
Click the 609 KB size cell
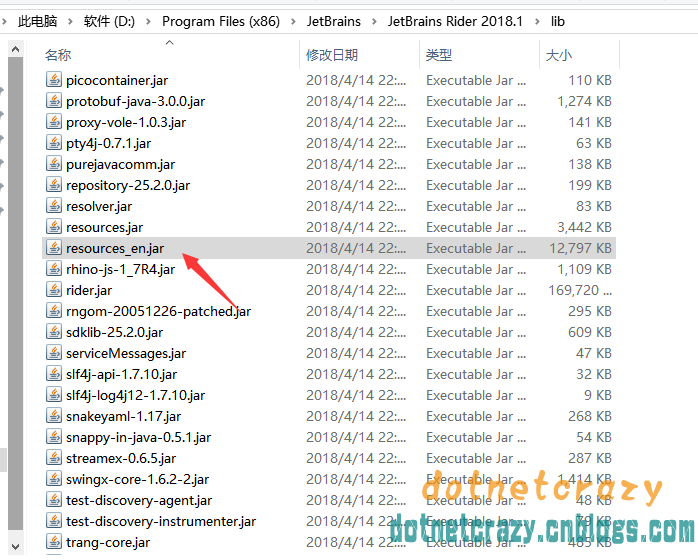(x=590, y=332)
